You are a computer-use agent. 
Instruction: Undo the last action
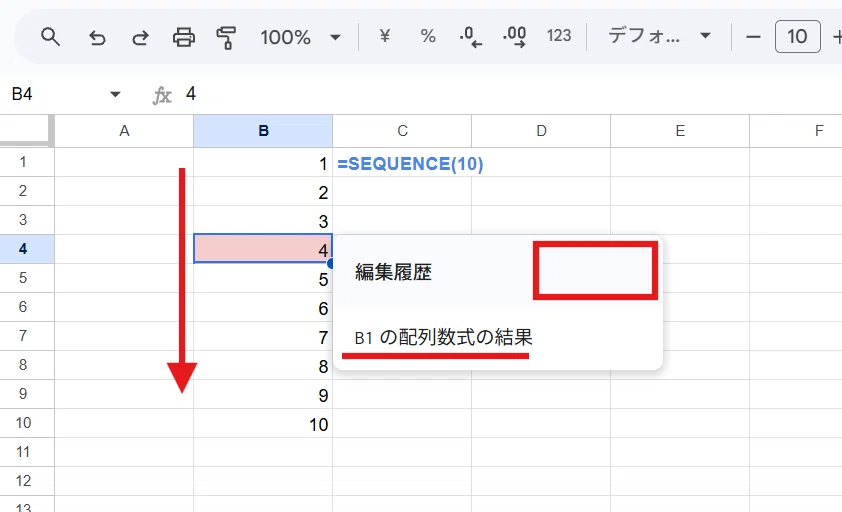coord(97,38)
